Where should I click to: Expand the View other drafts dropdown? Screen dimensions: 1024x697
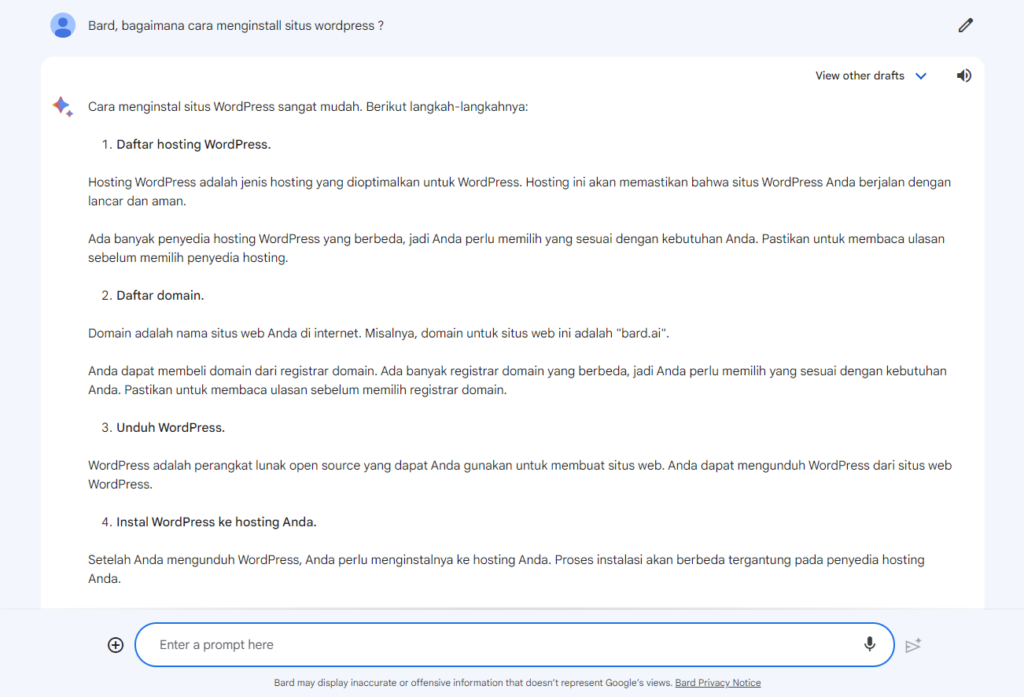(x=871, y=76)
